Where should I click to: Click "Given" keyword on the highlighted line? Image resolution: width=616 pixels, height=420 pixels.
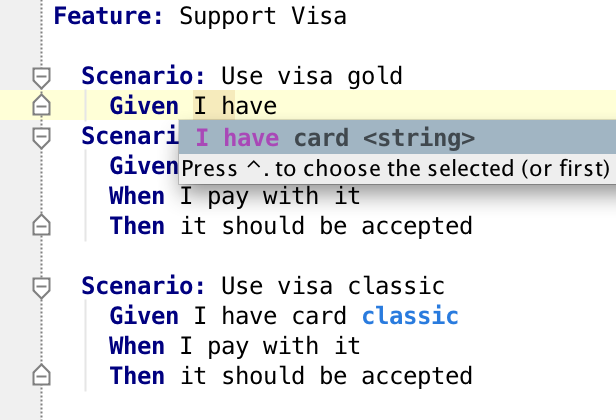pos(144,106)
